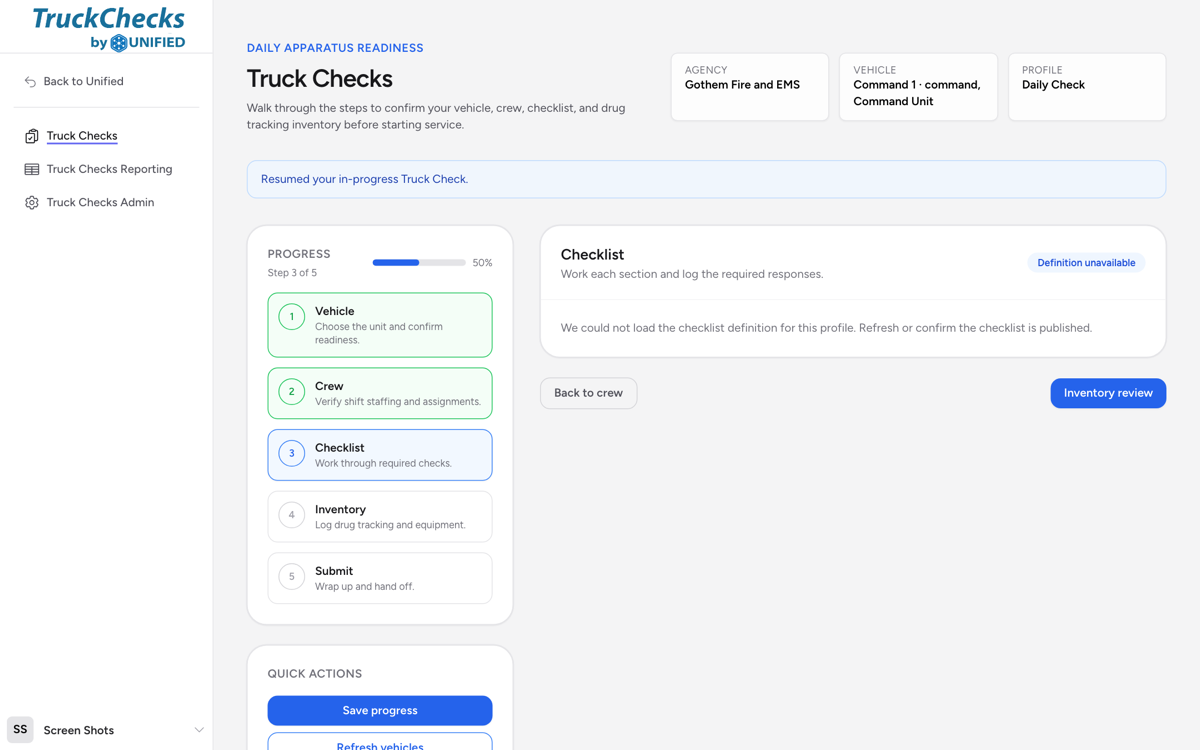Proceed to Inventory review
The image size is (1200, 750).
coord(1108,393)
